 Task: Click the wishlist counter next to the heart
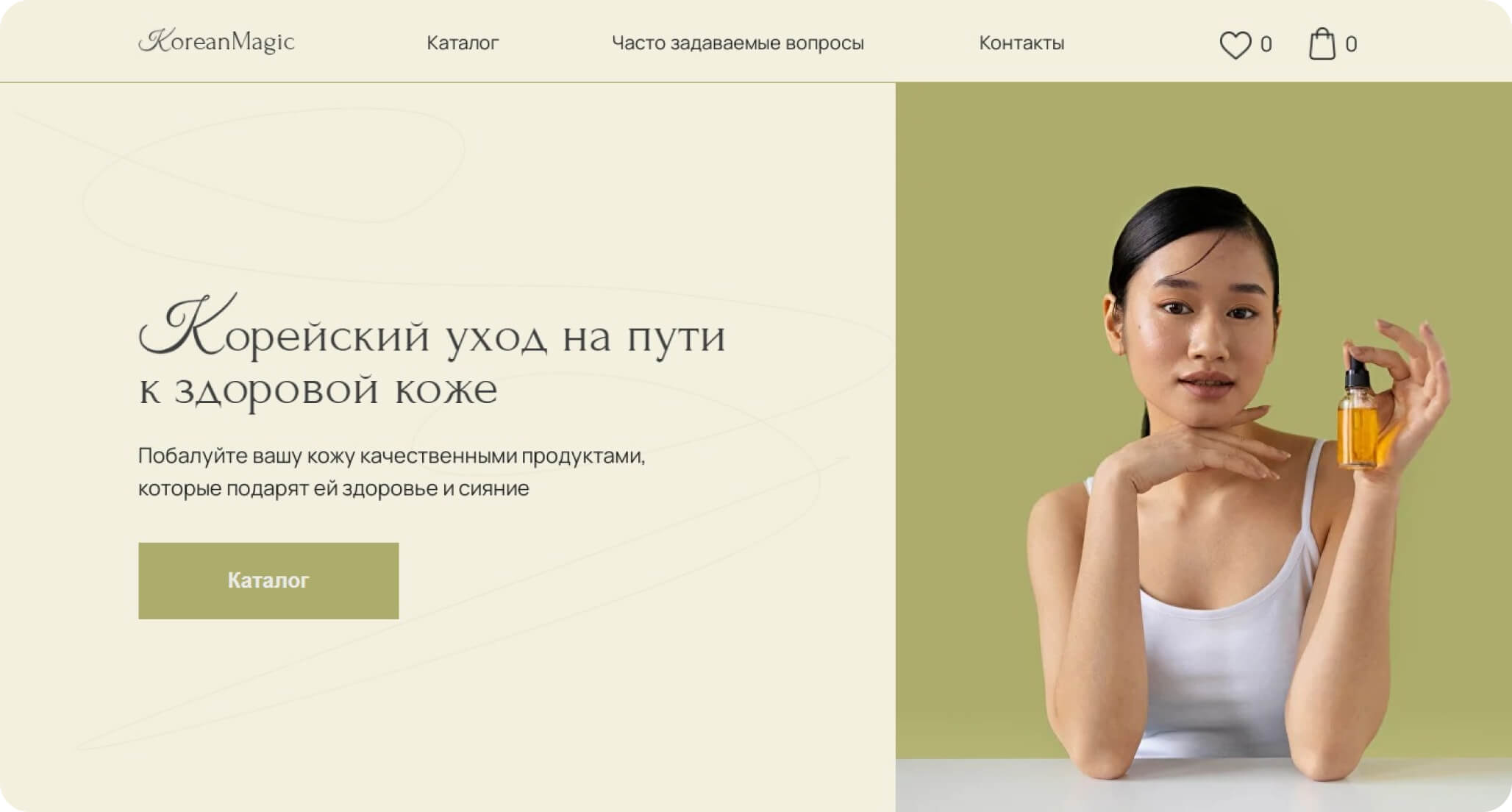1266,45
